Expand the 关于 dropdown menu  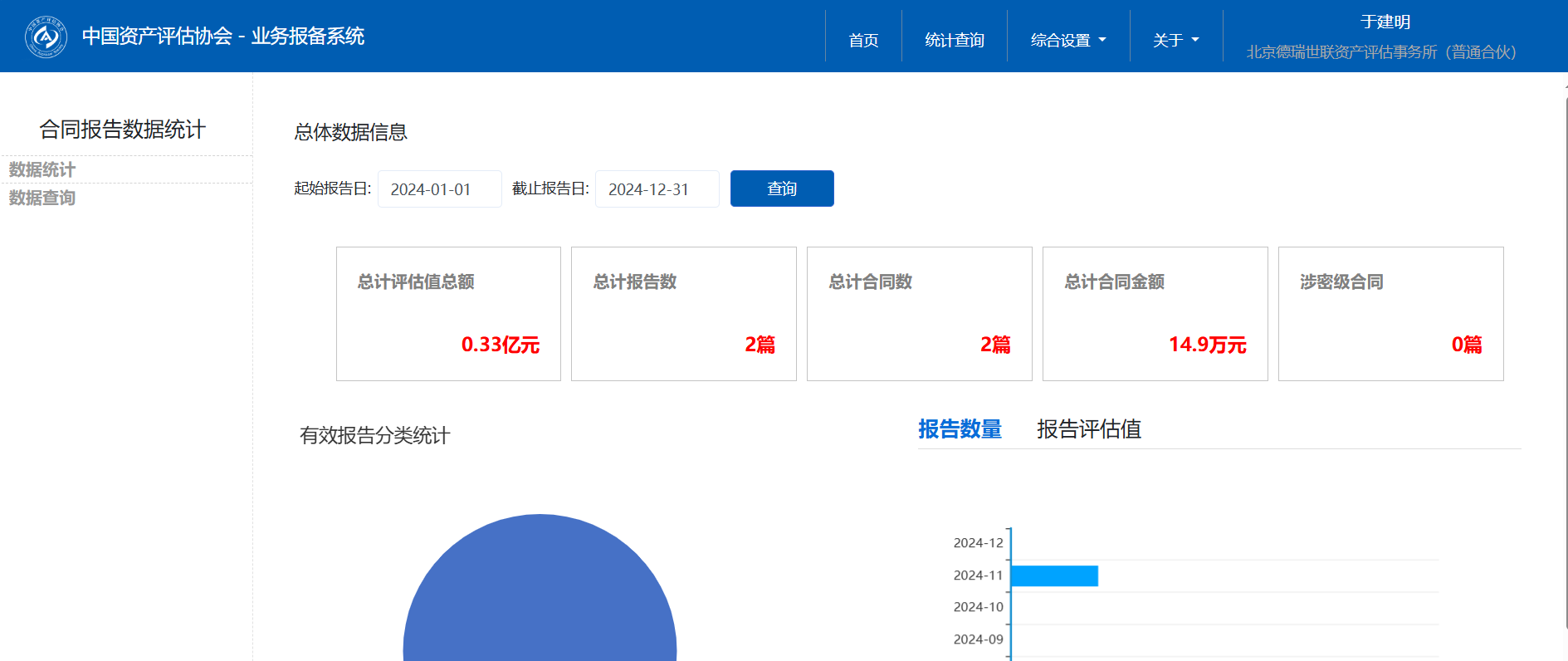click(1175, 40)
